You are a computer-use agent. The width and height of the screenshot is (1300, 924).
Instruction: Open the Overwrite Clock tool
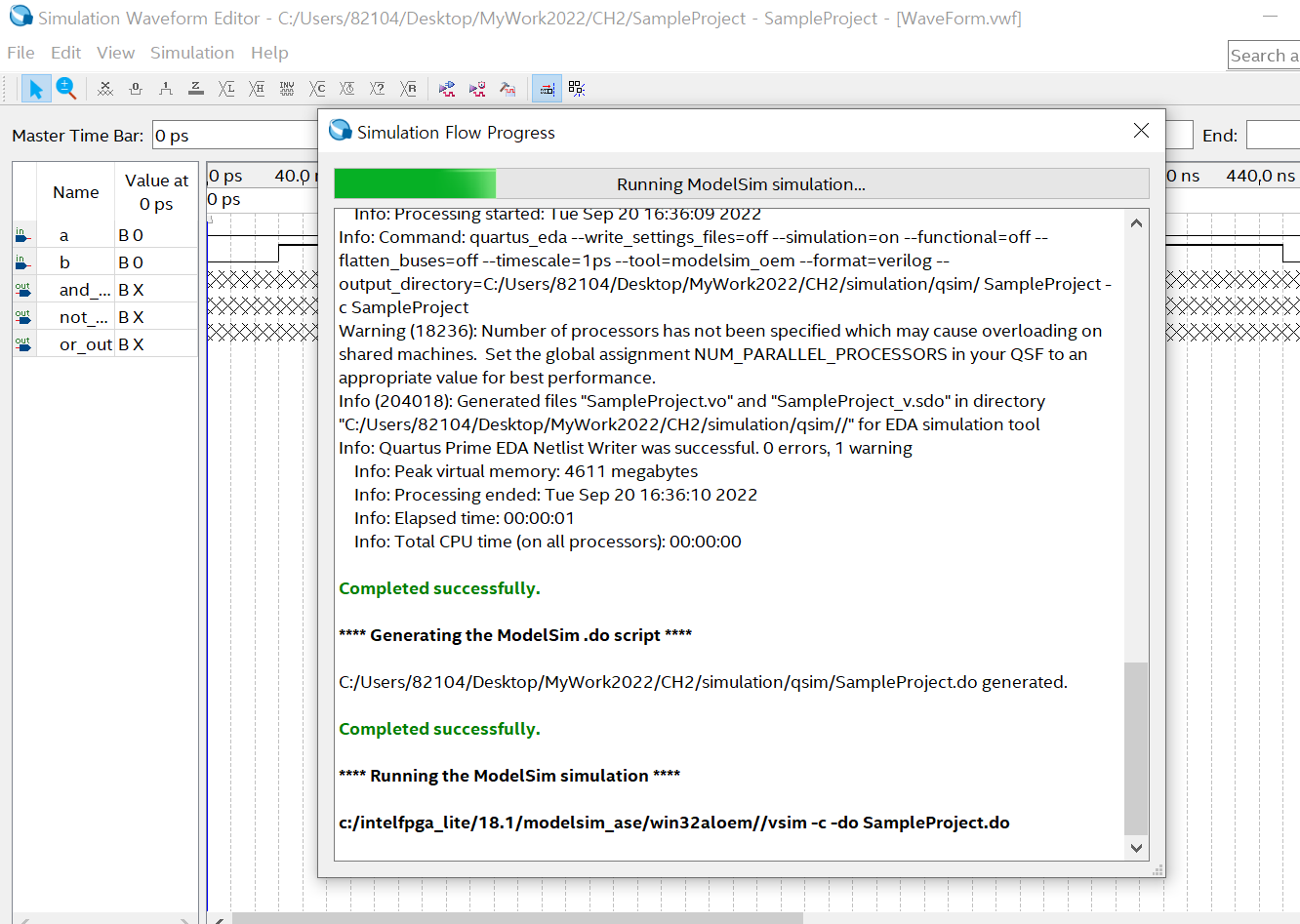click(347, 89)
